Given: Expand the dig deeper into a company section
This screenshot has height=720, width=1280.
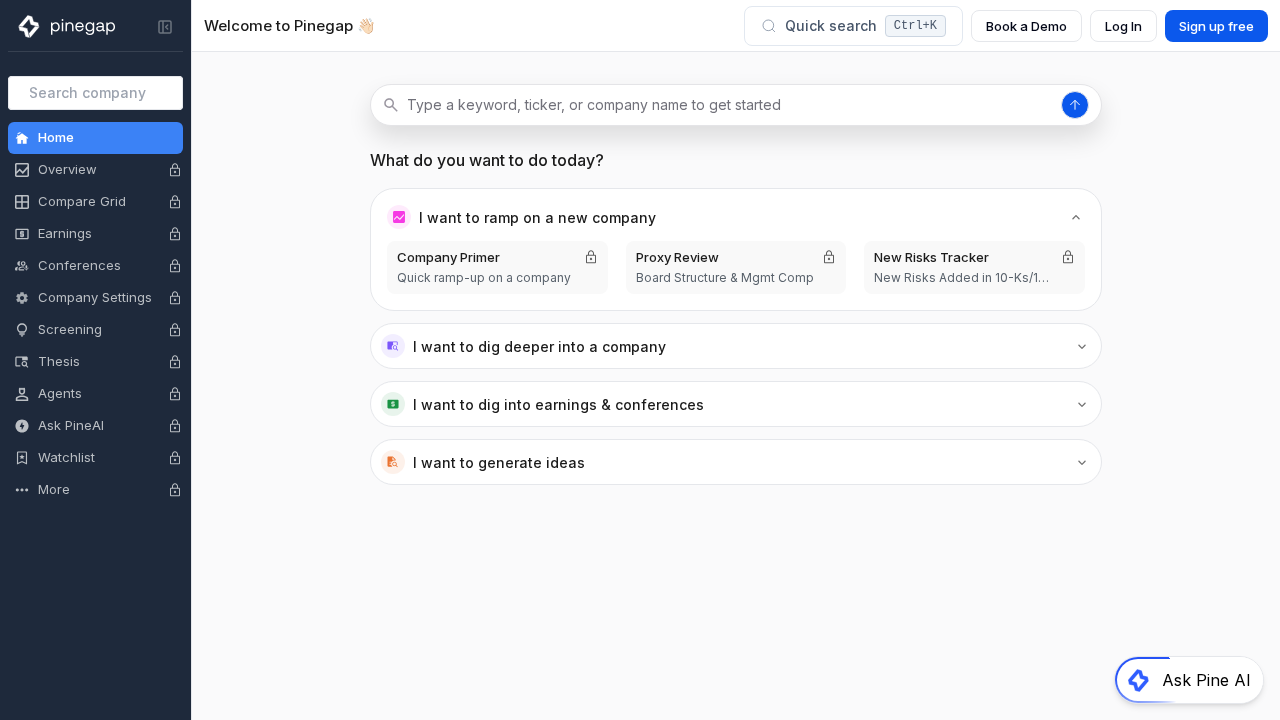Looking at the screenshot, I should tap(1081, 347).
